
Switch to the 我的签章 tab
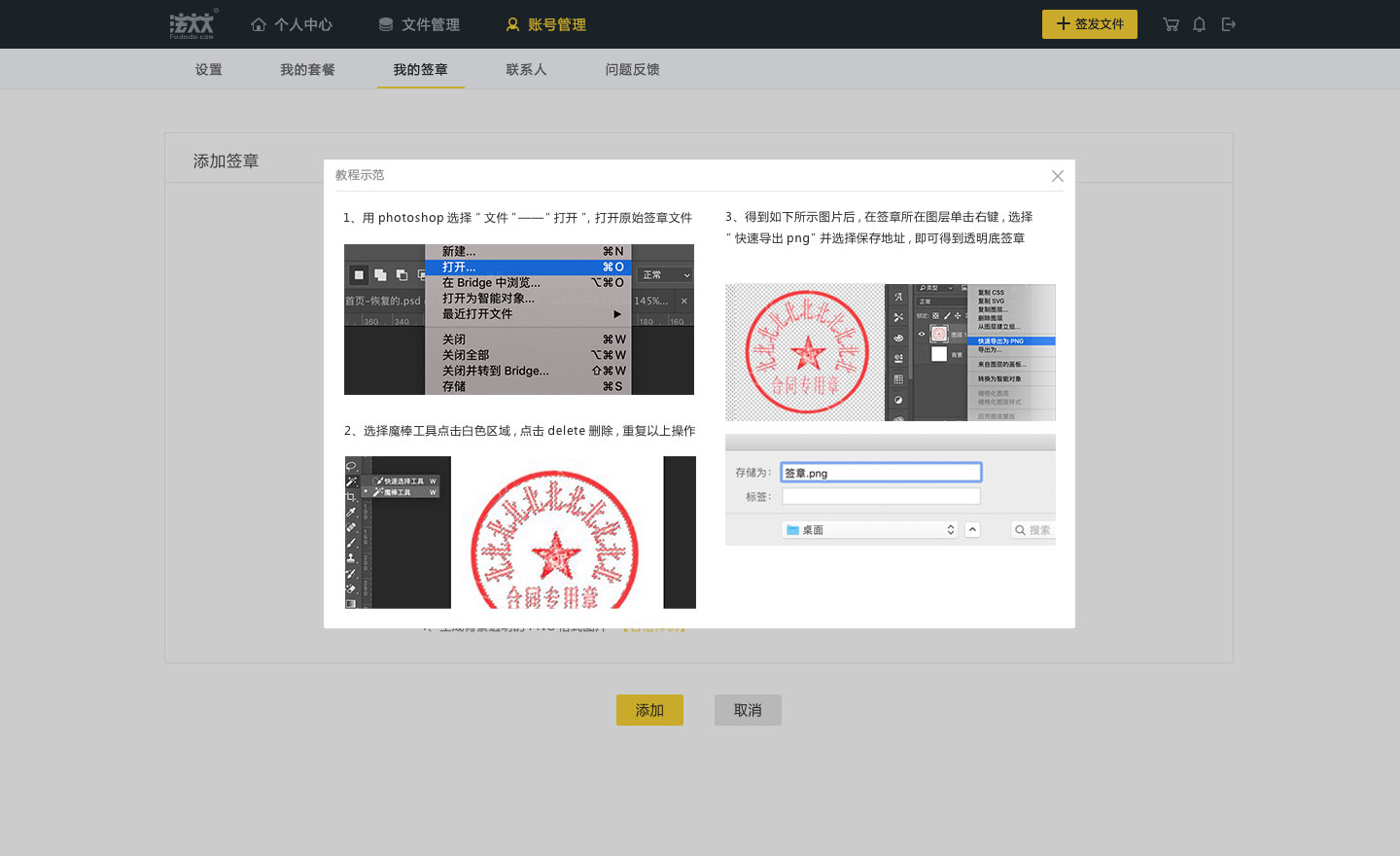click(420, 69)
